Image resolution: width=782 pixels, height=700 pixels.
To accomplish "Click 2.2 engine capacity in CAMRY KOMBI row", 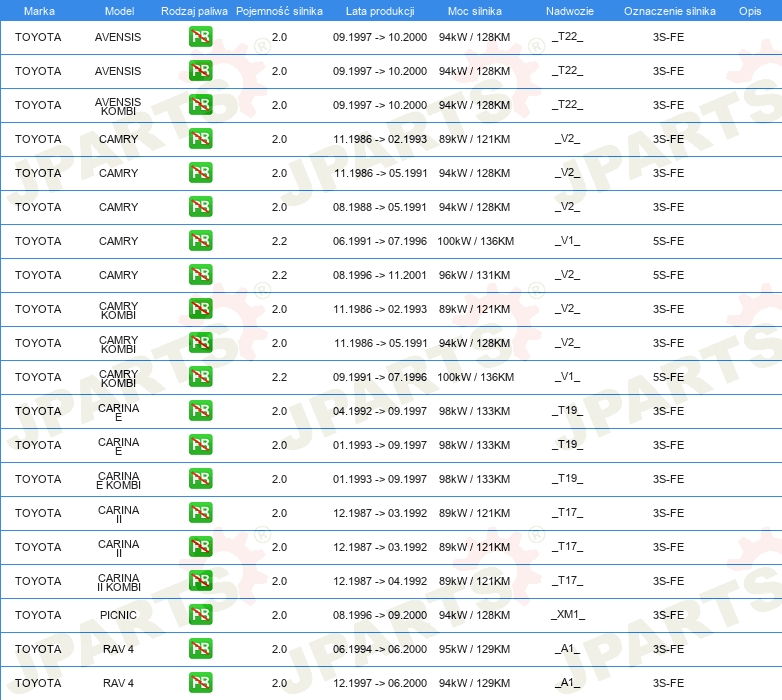I will click(279, 377).
